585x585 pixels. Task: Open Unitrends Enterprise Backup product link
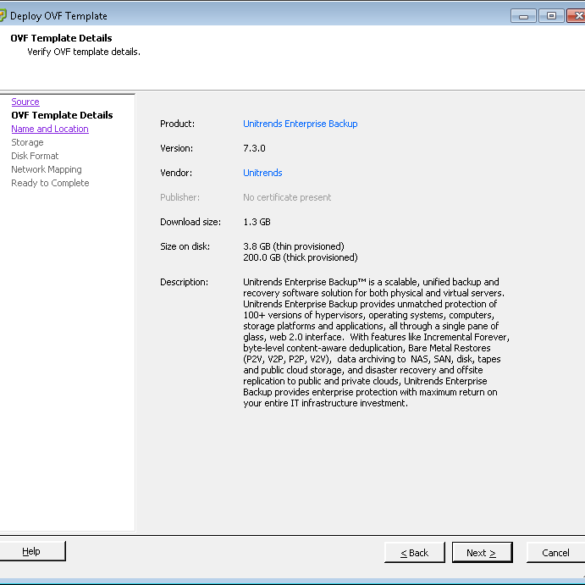300,124
